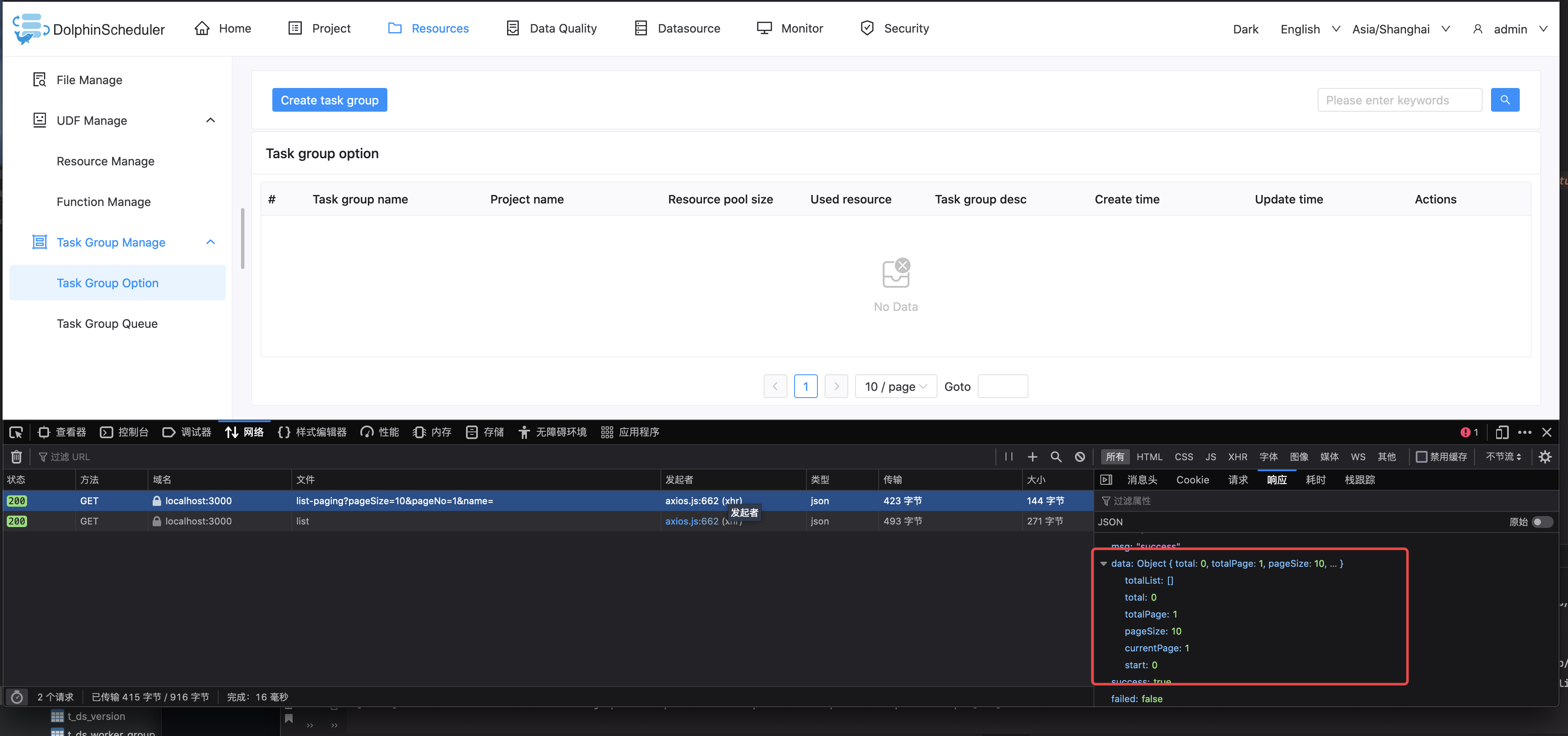
Task: Enable the 禁用缓存 disable cache checkbox
Action: point(1421,456)
